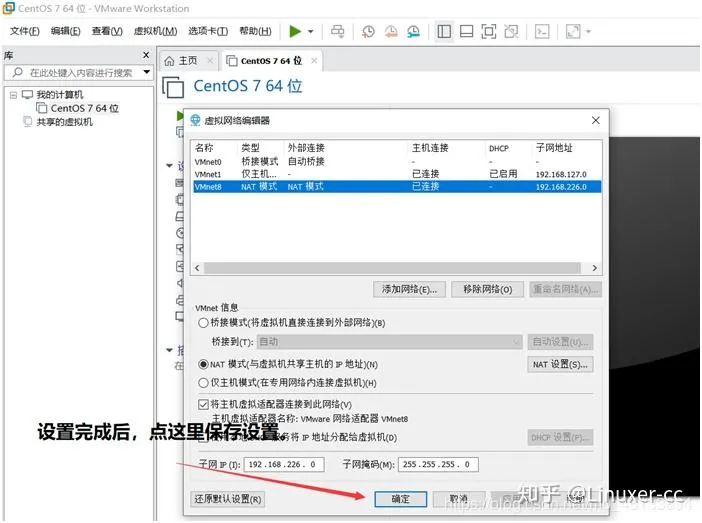Select the 桥接模式 radio button
The width and height of the screenshot is (702, 523).
click(204, 323)
